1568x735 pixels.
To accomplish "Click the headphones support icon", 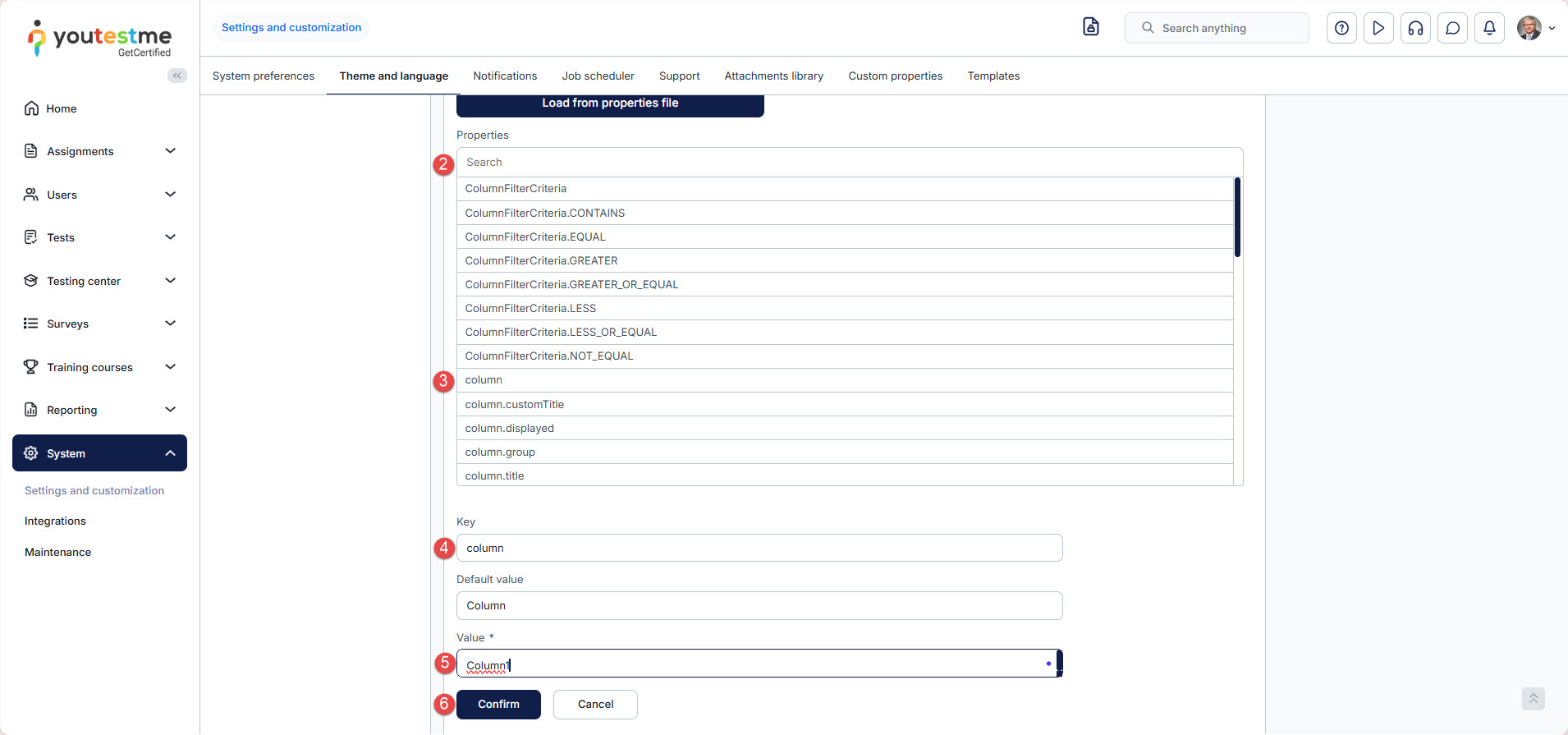I will click(x=1415, y=28).
